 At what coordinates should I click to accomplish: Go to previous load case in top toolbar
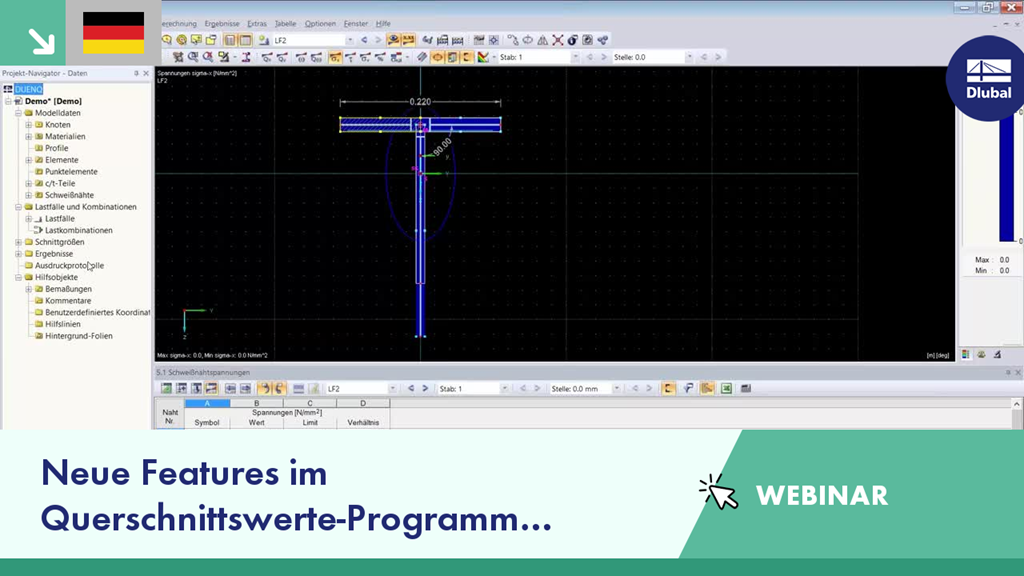point(364,40)
